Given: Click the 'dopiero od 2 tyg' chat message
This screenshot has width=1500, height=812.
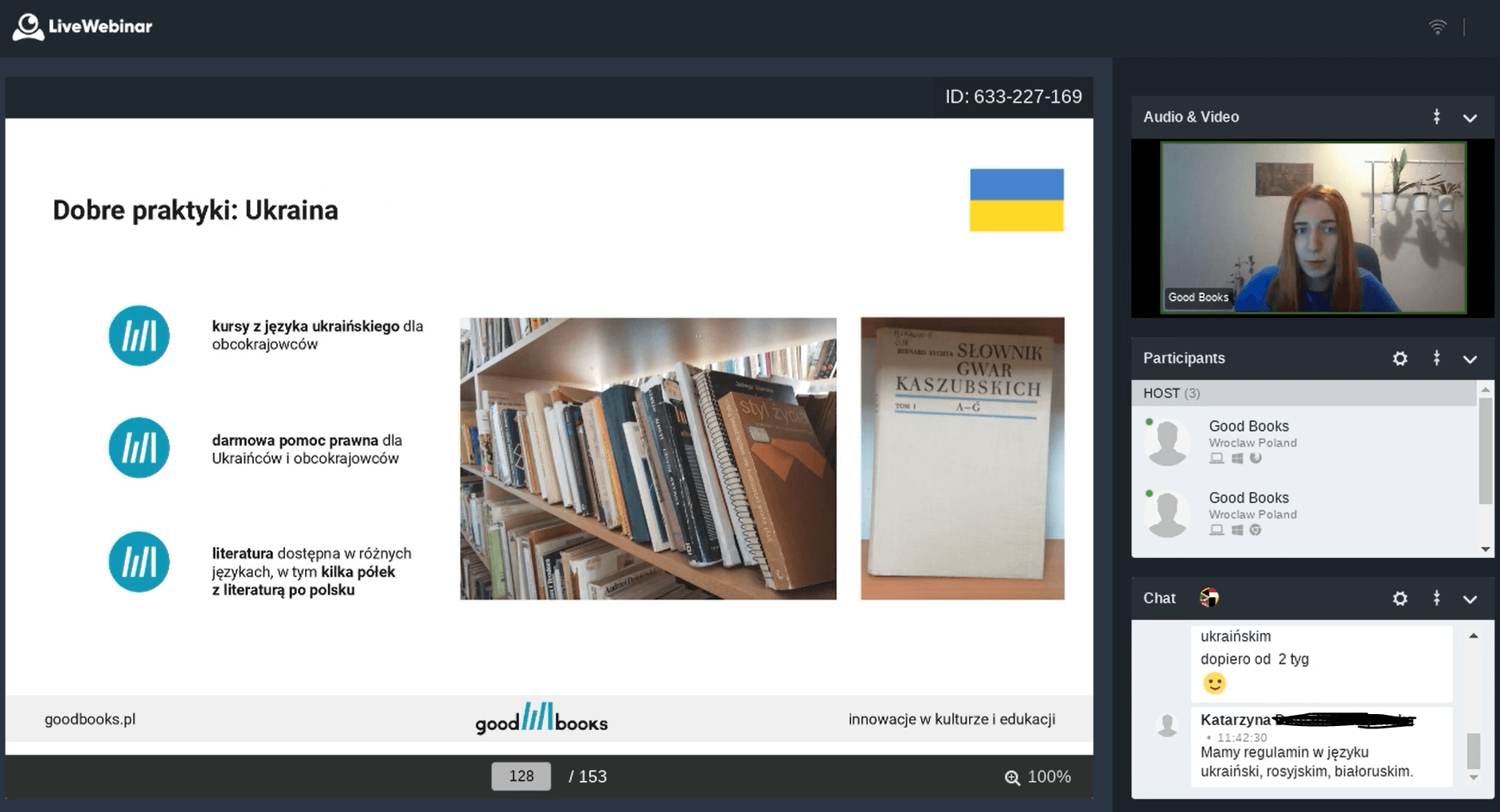Looking at the screenshot, I should pyautogui.click(x=1255, y=659).
